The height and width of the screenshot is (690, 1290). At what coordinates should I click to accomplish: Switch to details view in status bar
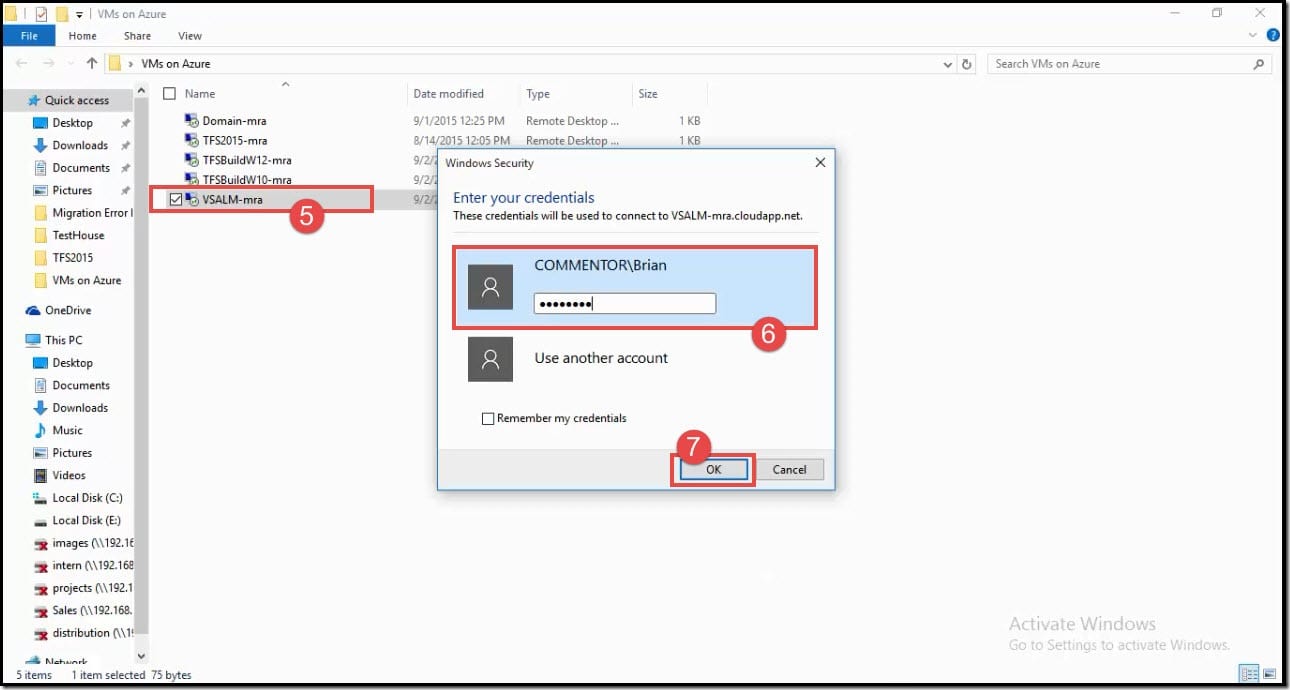(x=1249, y=674)
